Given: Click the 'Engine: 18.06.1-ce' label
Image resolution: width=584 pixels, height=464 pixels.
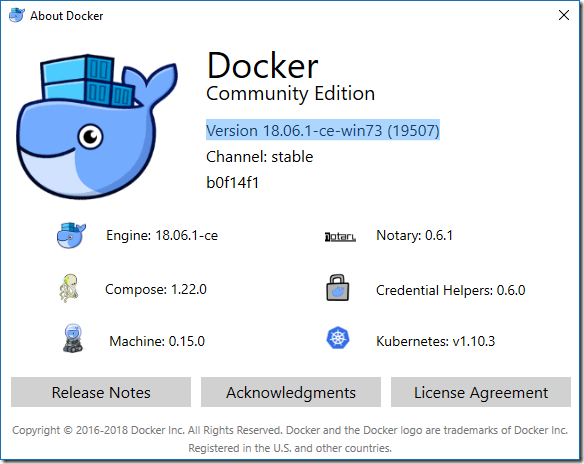Looking at the screenshot, I should 162,235.
